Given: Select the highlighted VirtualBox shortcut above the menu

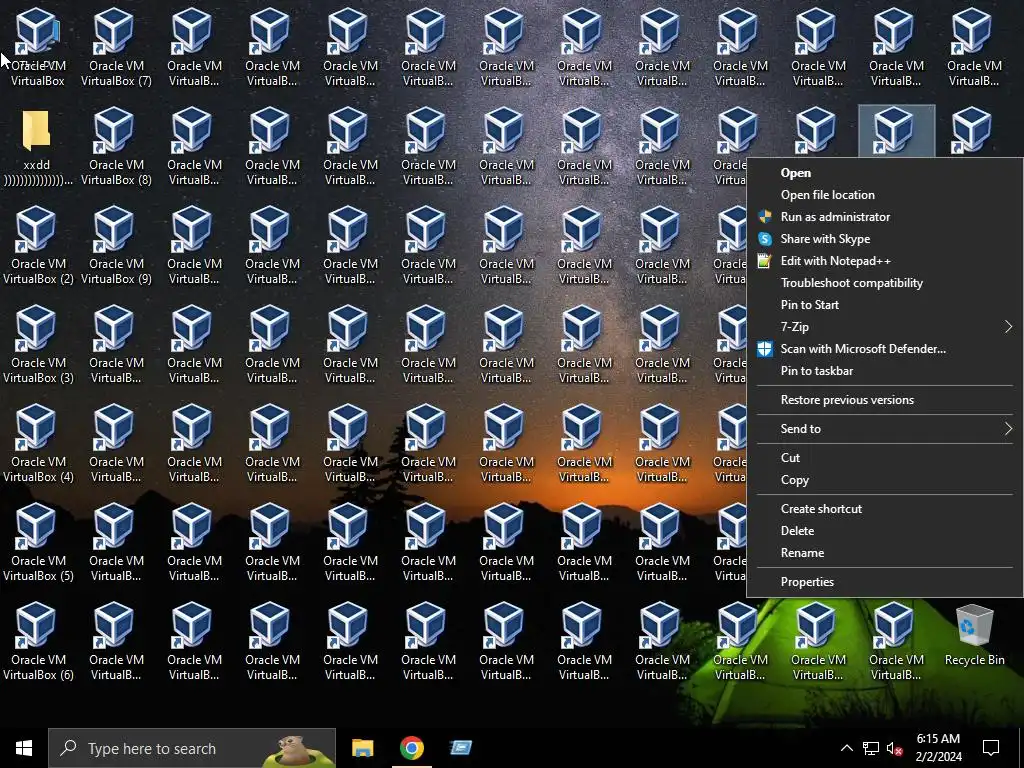Looking at the screenshot, I should pyautogui.click(x=896, y=131).
